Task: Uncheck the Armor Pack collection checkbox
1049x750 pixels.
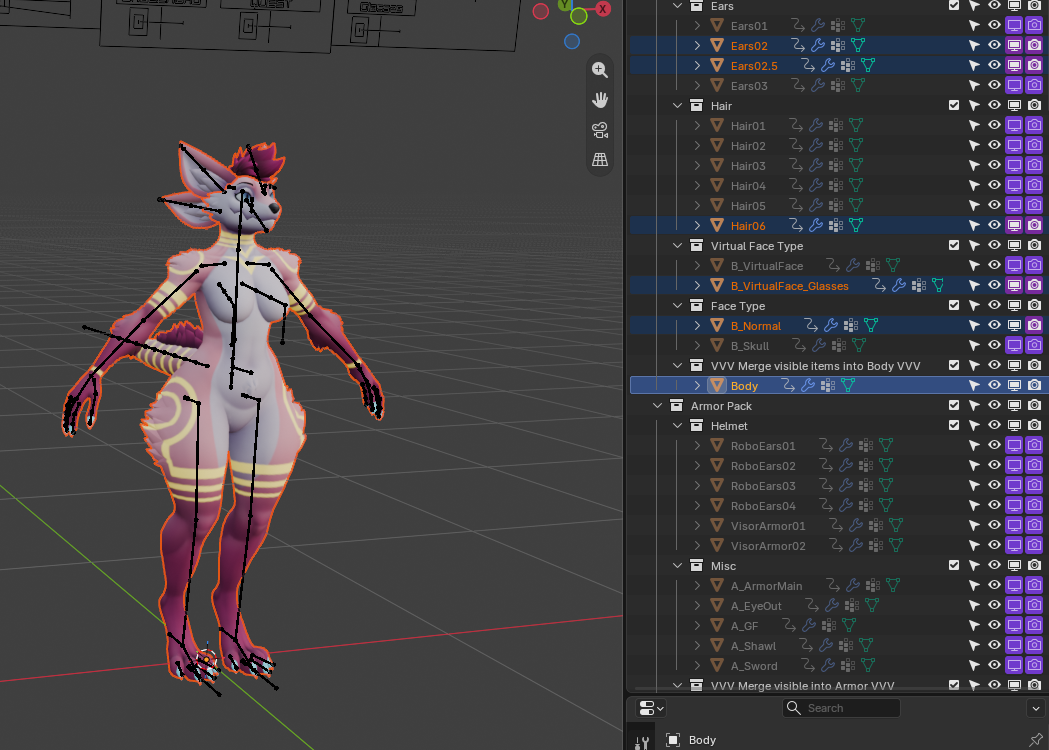Action: coord(954,405)
